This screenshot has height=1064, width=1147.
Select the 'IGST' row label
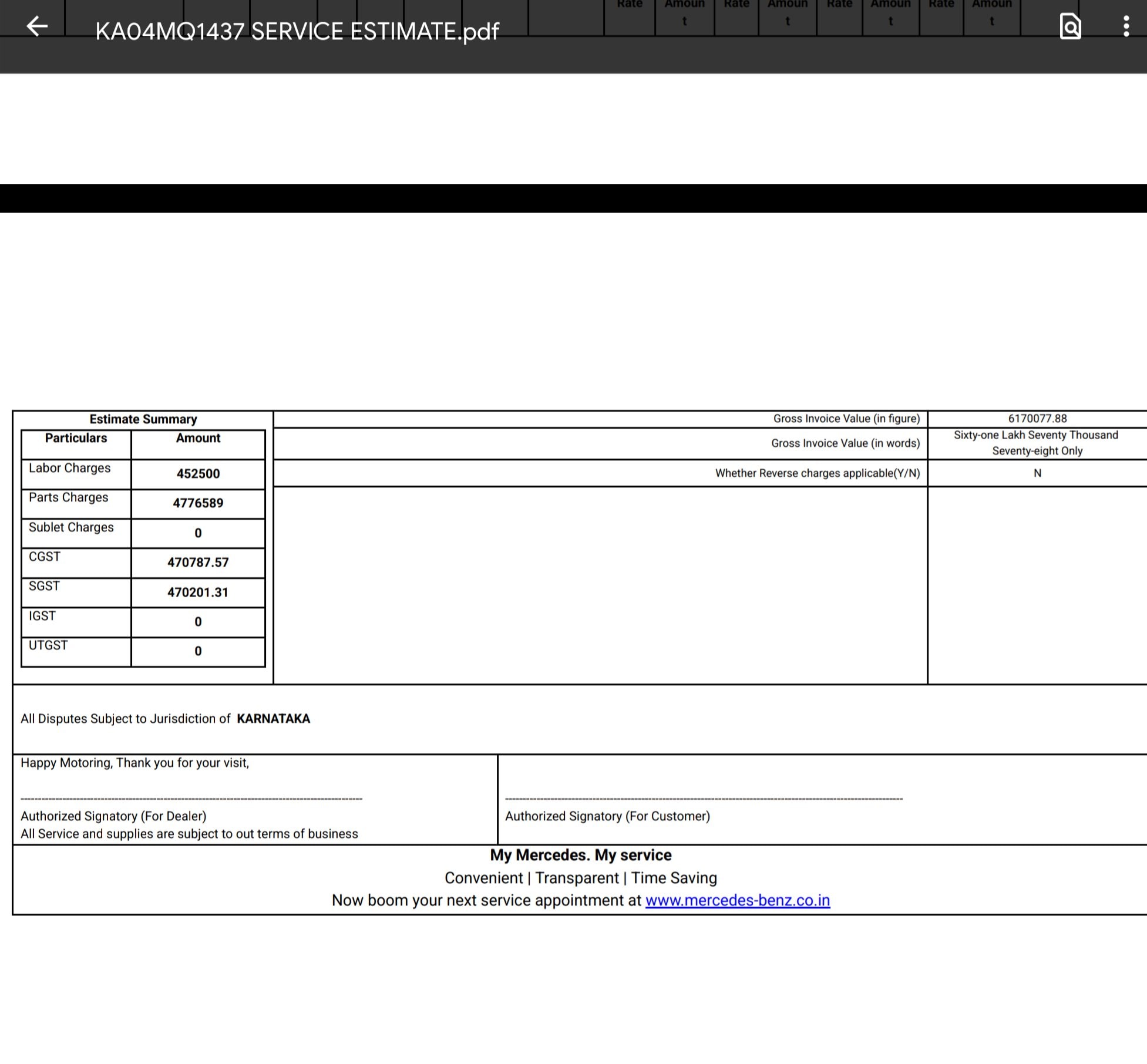point(42,616)
